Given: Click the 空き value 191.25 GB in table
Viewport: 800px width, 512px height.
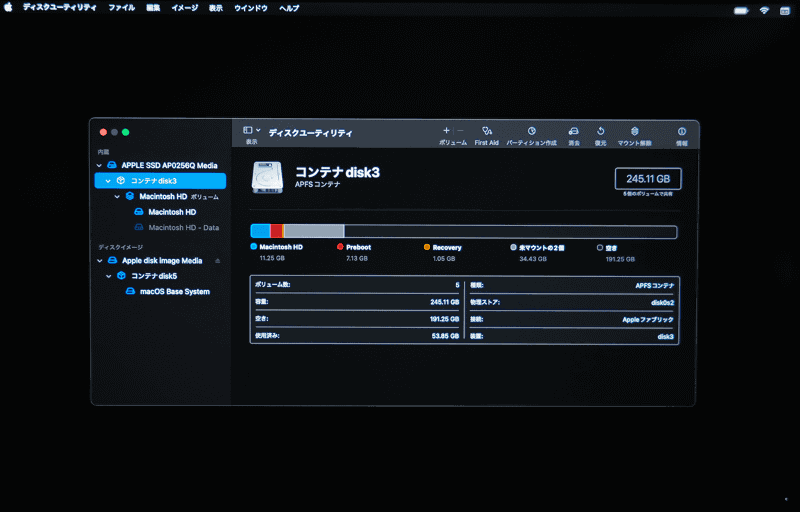Looking at the screenshot, I should (444, 319).
